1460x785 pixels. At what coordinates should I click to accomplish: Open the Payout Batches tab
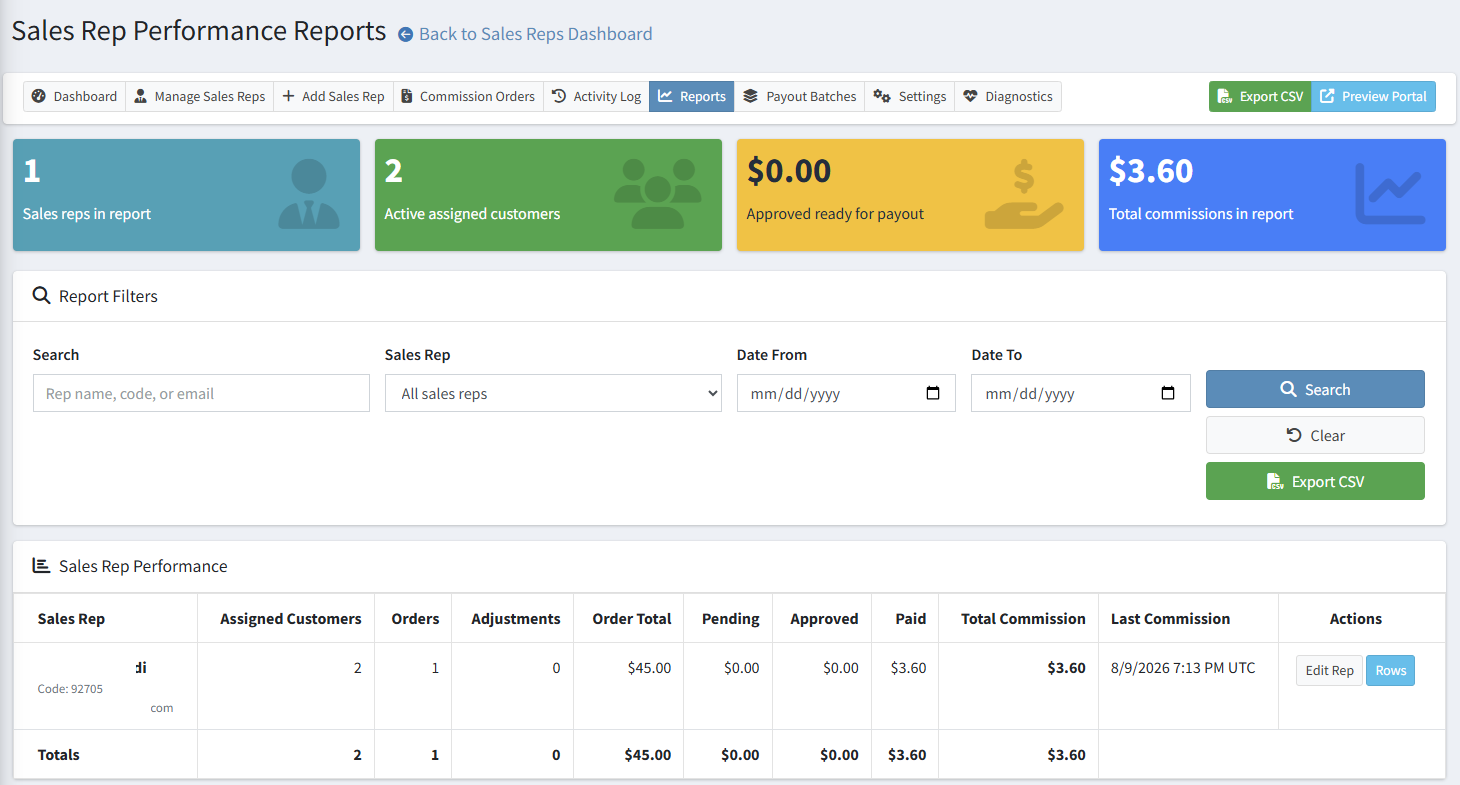coord(799,96)
